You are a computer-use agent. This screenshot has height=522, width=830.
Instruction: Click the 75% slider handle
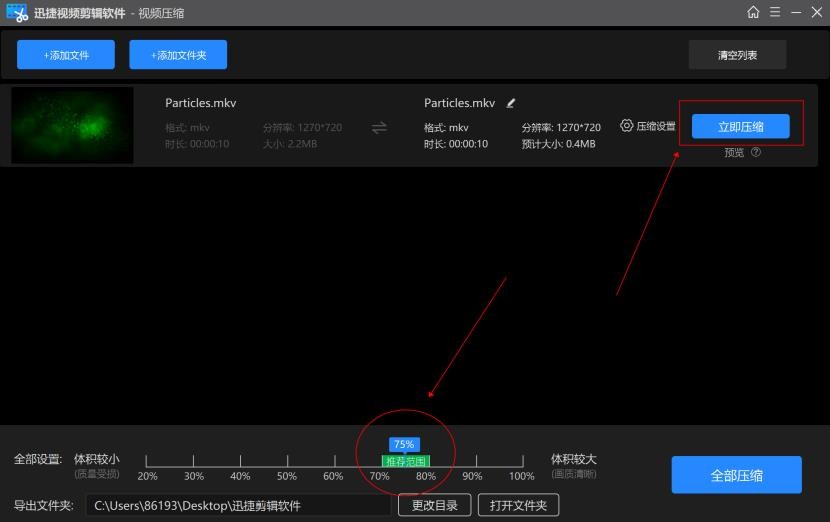(x=404, y=444)
